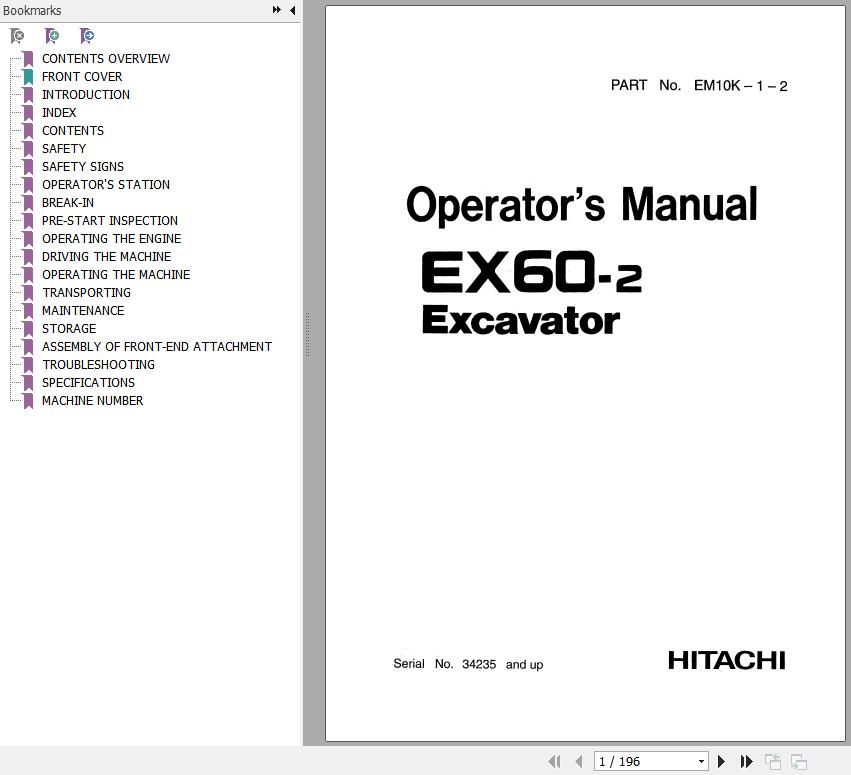
Task: Select the BREAK-IN bookmark
Action: (68, 202)
